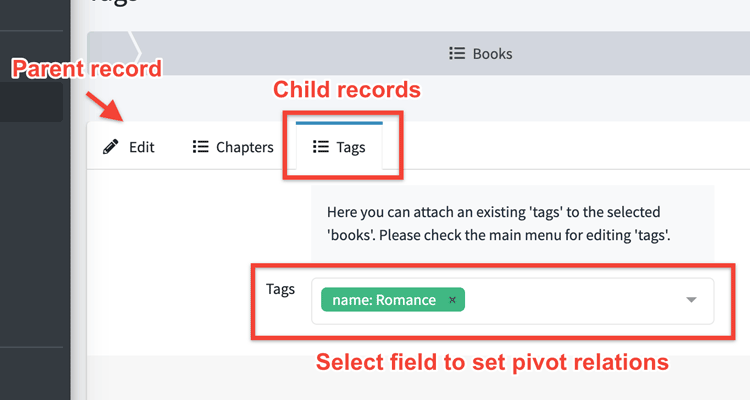Click the Tags field label
The image size is (750, 400).
pos(280,289)
